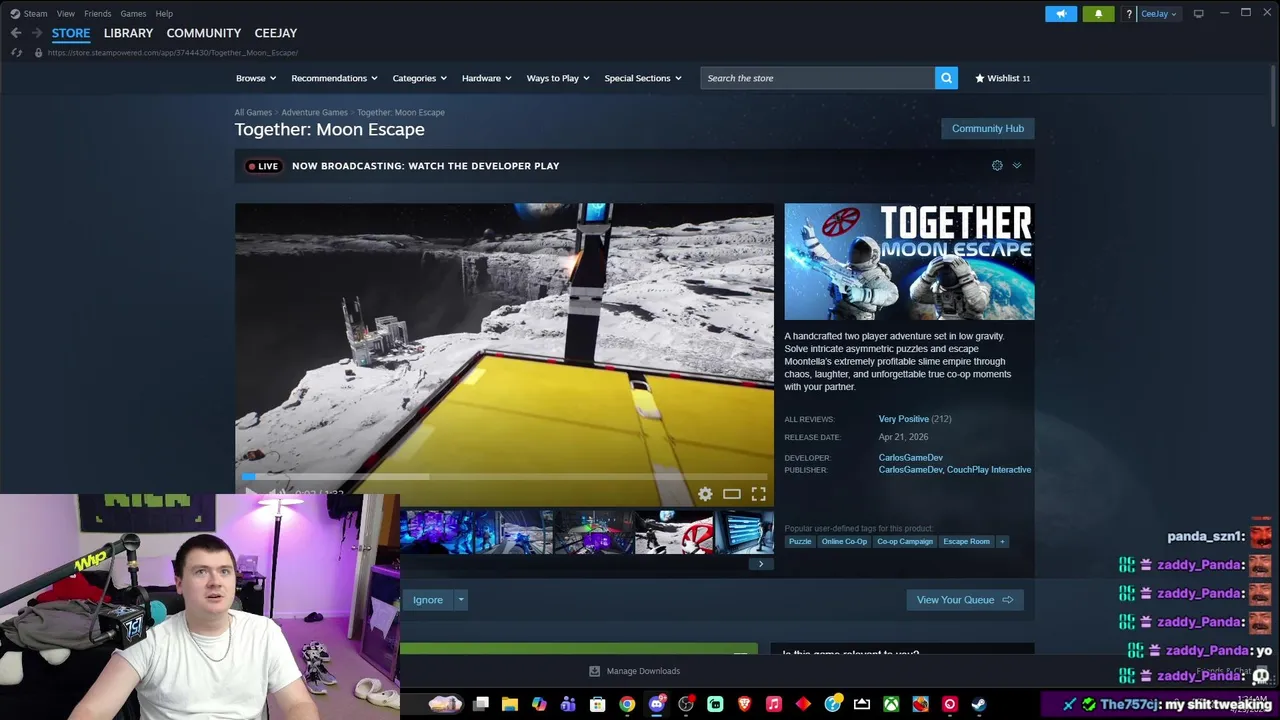Screen dimensions: 1280x720
Task: Toggle theater mode on the trailer
Action: [732, 494]
